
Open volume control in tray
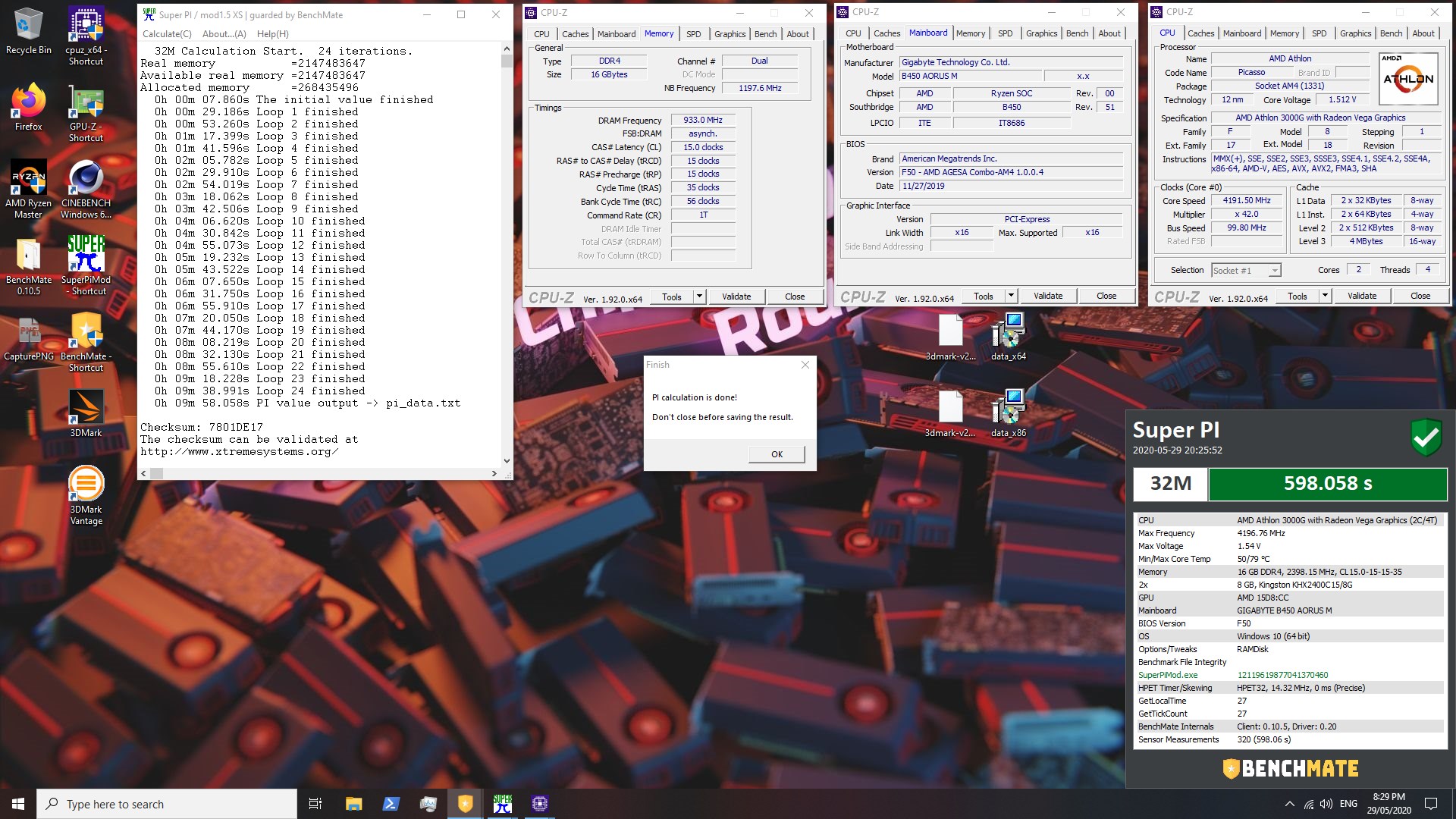[x=1326, y=804]
